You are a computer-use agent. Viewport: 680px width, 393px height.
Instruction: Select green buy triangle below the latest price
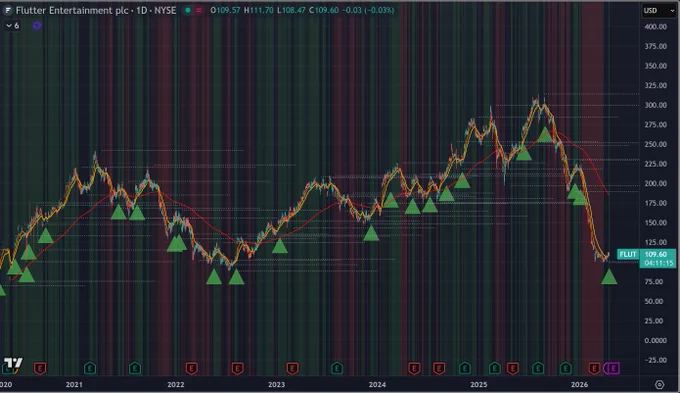coord(609,277)
